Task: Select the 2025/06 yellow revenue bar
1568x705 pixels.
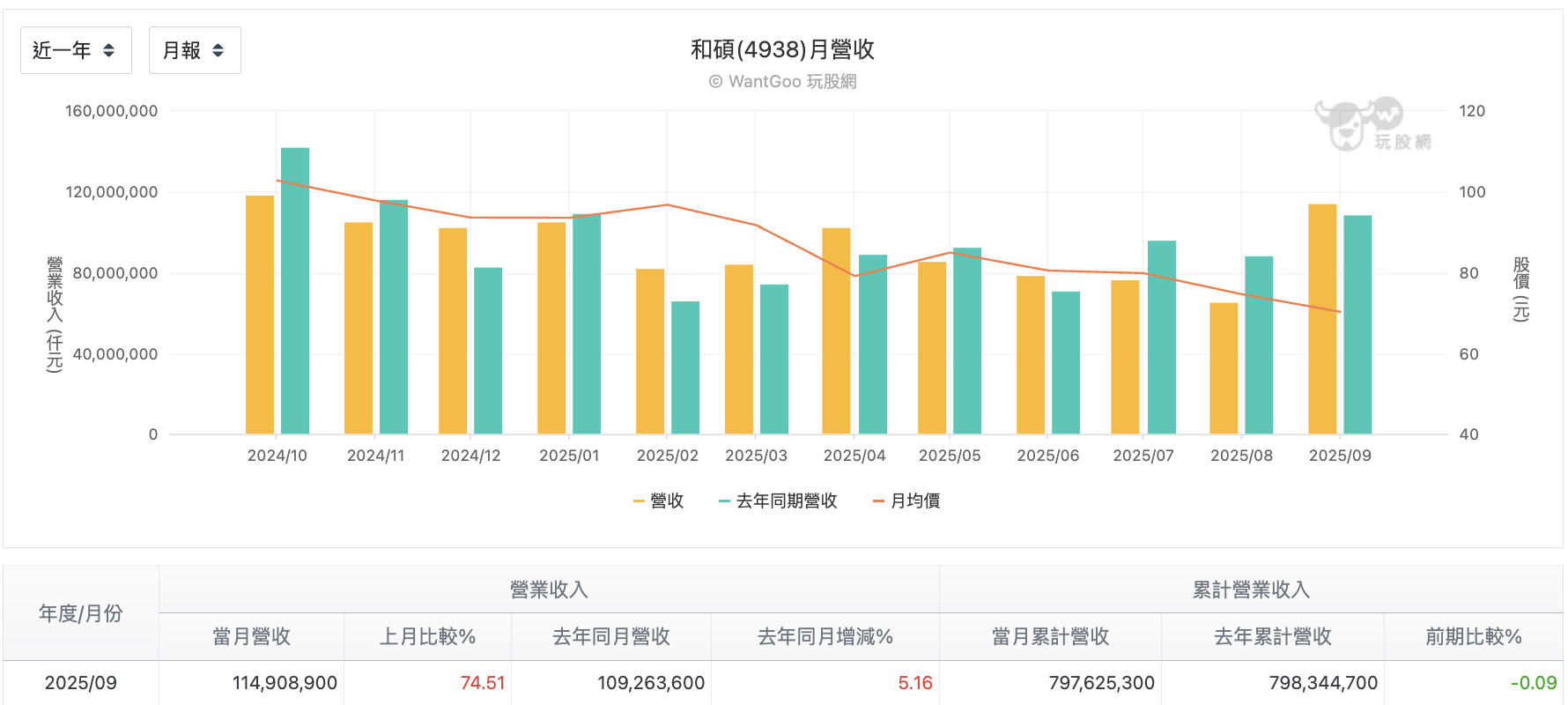Action: pyautogui.click(x=1031, y=355)
